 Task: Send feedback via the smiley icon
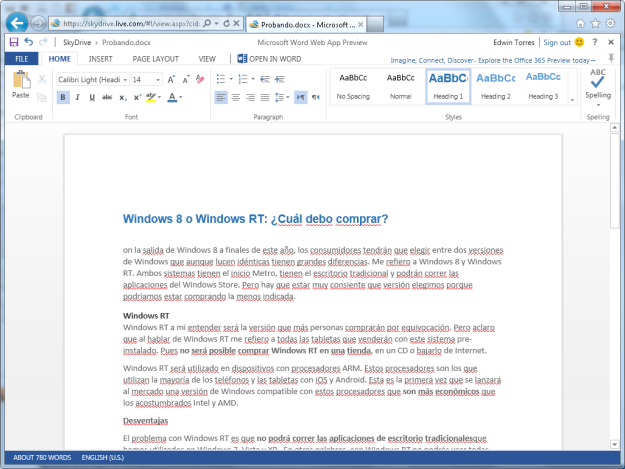580,42
